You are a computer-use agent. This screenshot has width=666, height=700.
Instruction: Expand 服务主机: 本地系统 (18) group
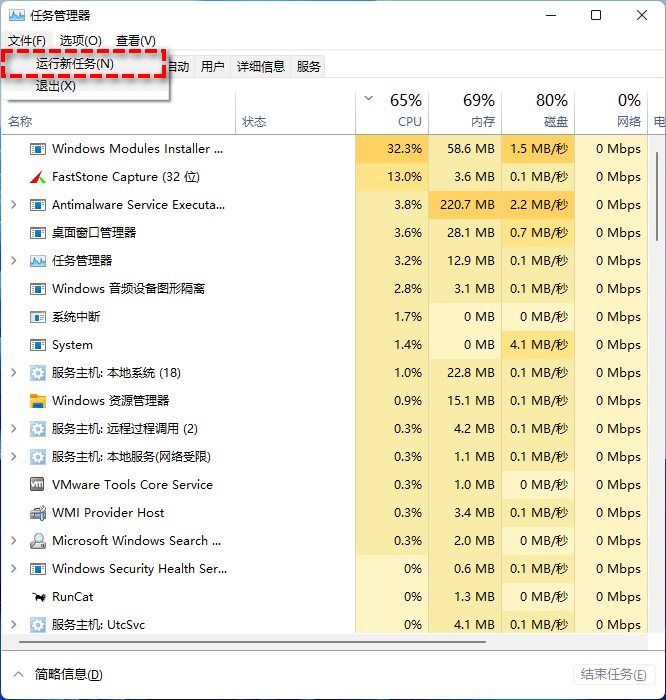(13, 373)
